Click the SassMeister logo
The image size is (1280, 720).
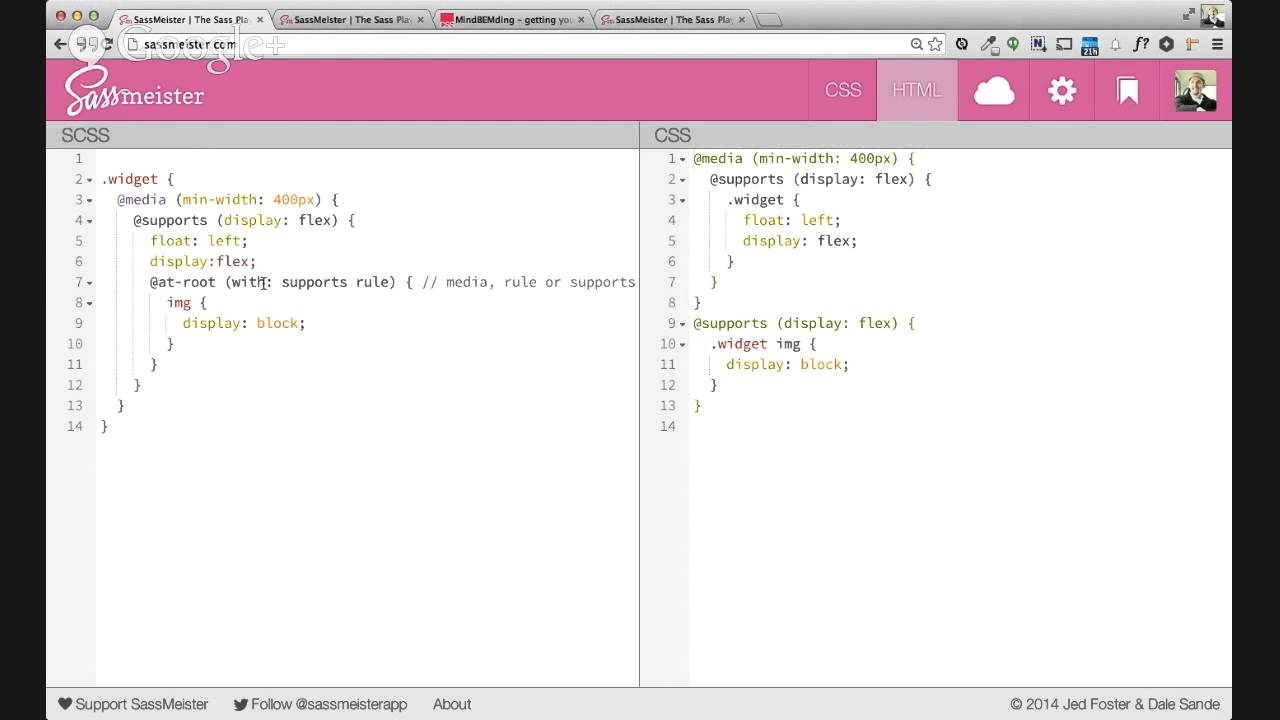tap(134, 91)
